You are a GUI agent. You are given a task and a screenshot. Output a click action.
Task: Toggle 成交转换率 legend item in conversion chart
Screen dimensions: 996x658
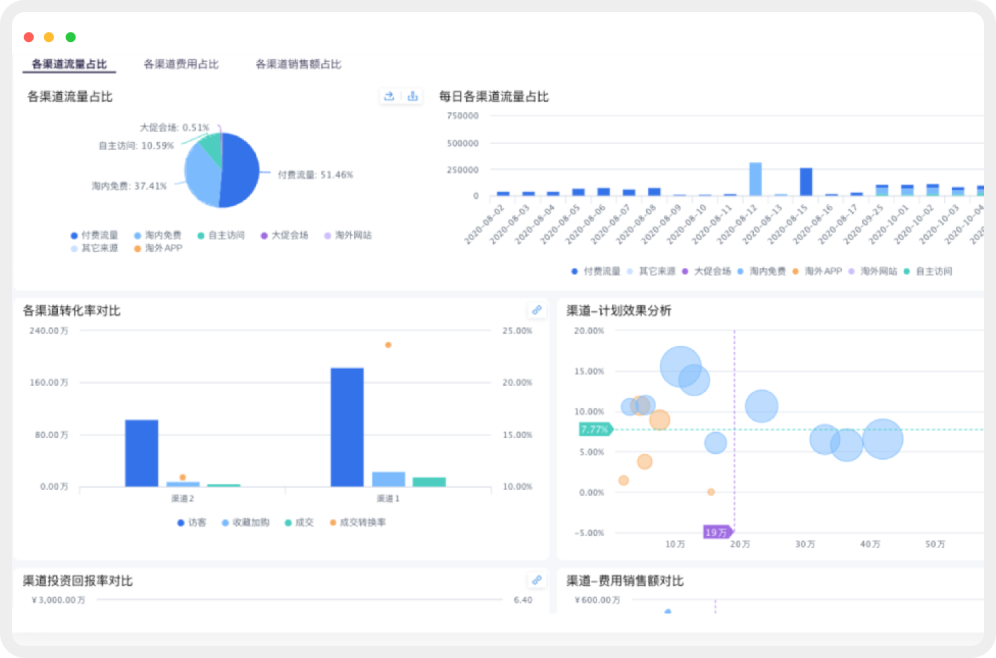(x=357, y=522)
